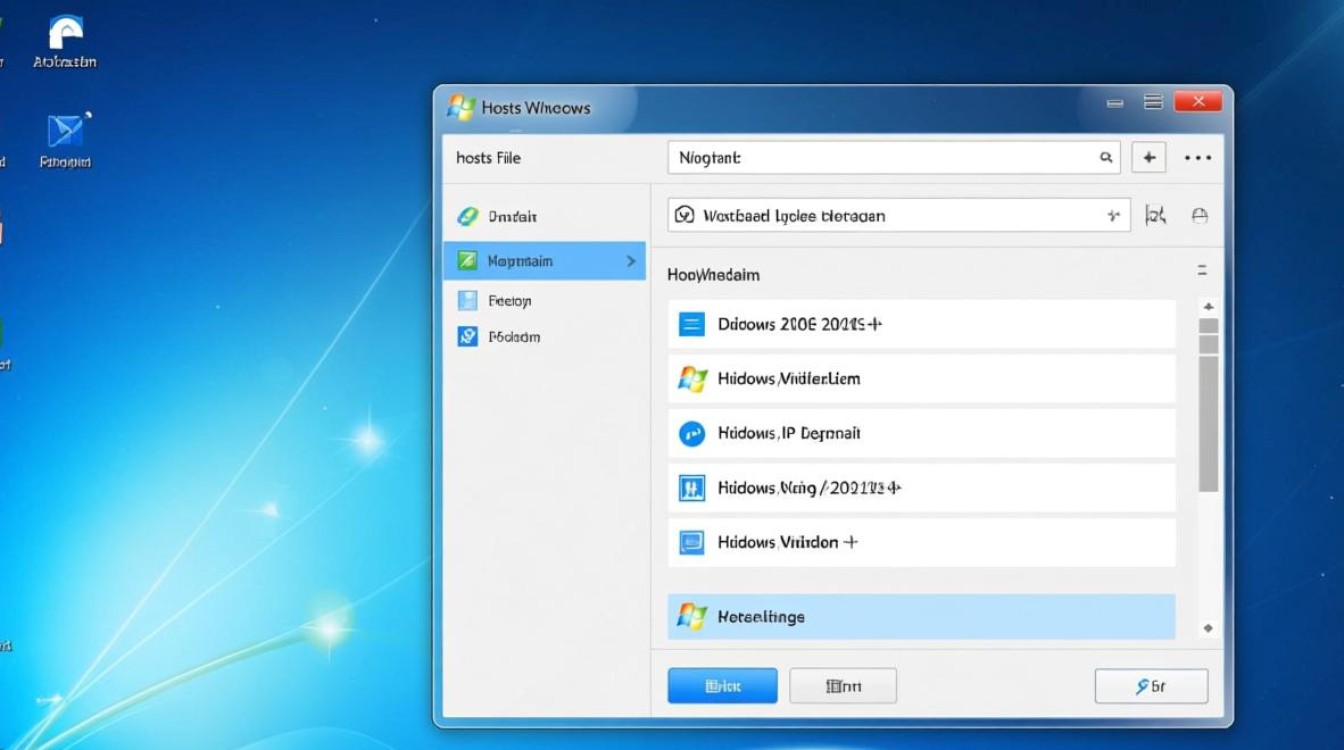
Task: Click the Pöcladm sidebar icon
Action: (467, 337)
